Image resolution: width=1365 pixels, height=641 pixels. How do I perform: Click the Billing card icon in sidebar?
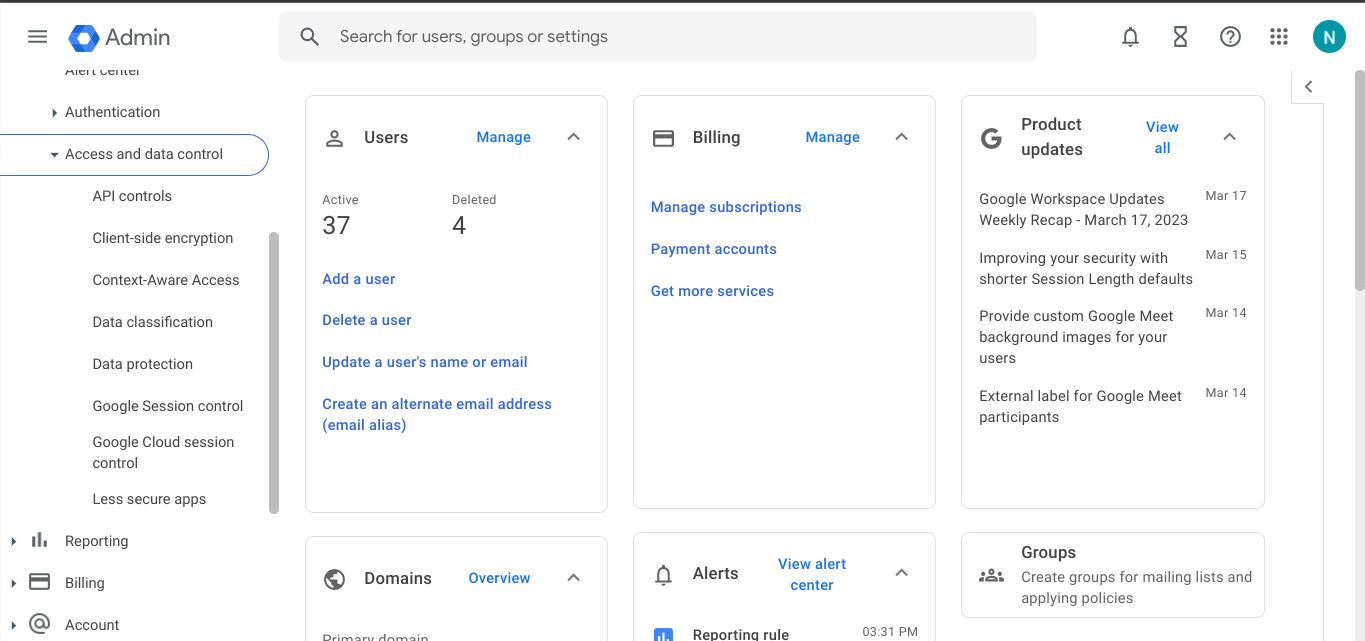click(x=39, y=582)
